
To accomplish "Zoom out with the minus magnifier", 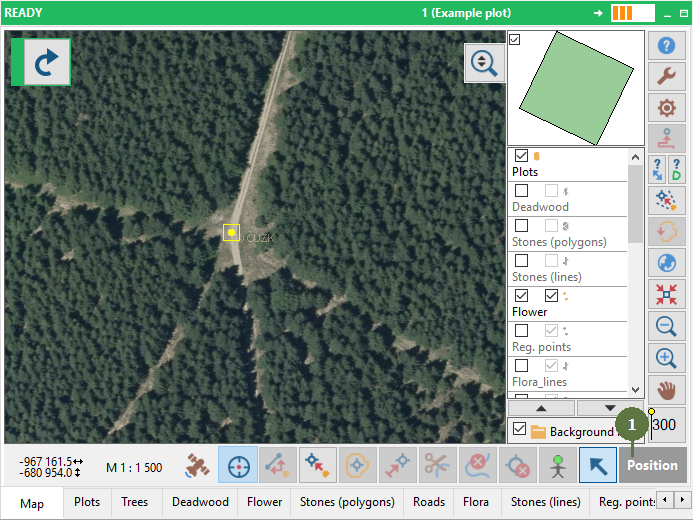I will point(666,326).
